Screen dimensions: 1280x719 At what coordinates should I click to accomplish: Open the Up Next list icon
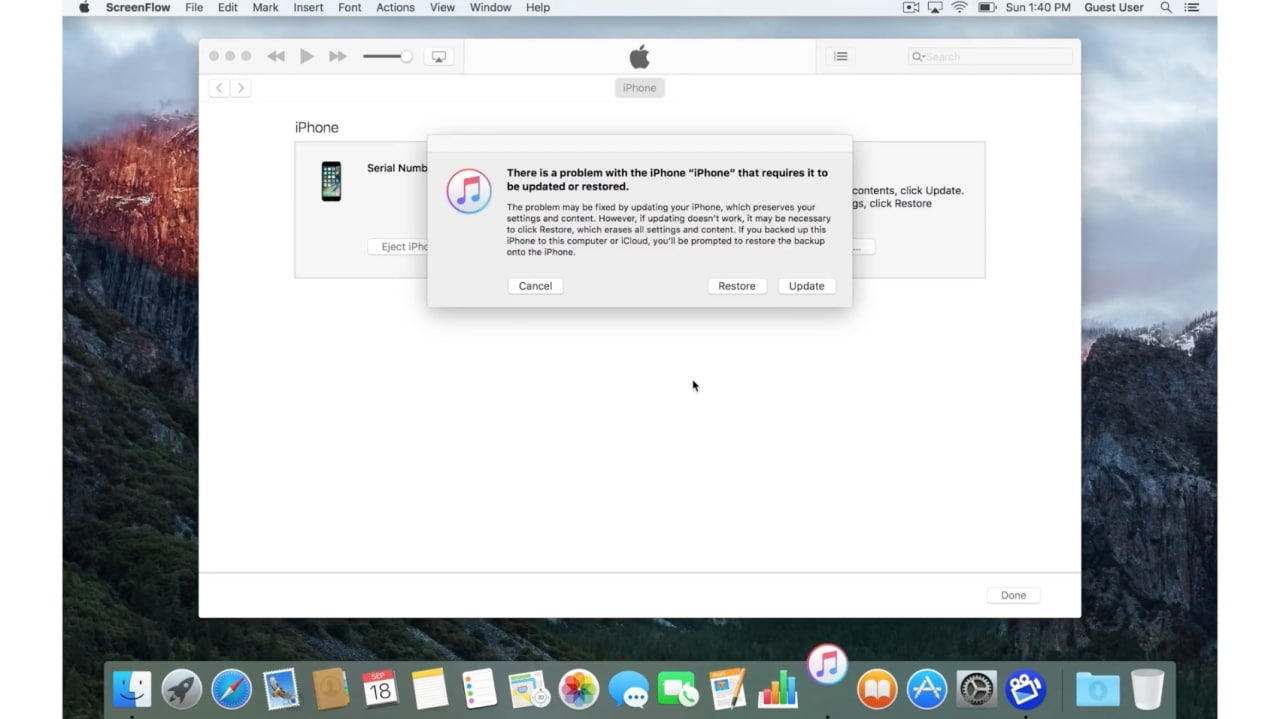point(840,56)
